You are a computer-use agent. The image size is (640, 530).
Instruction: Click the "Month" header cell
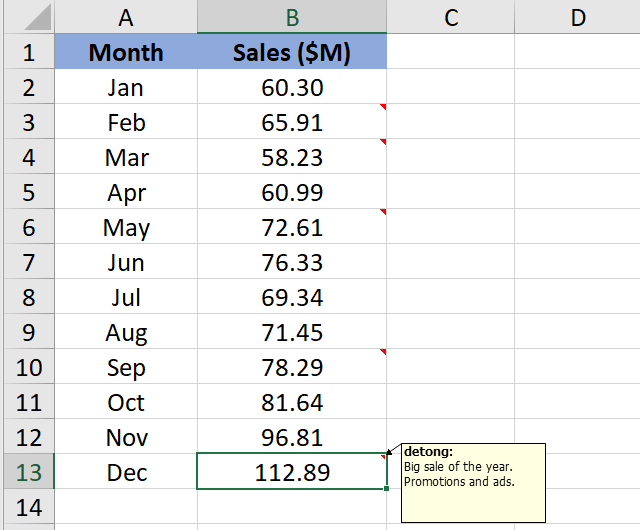point(126,52)
